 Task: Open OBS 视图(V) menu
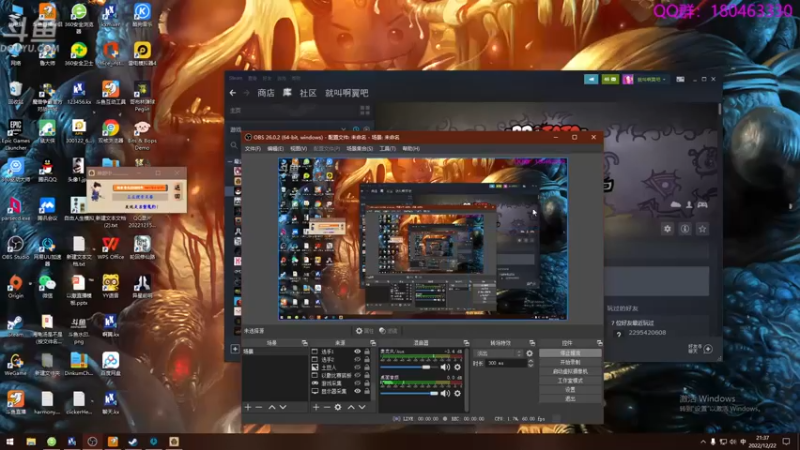pyautogui.click(x=298, y=148)
